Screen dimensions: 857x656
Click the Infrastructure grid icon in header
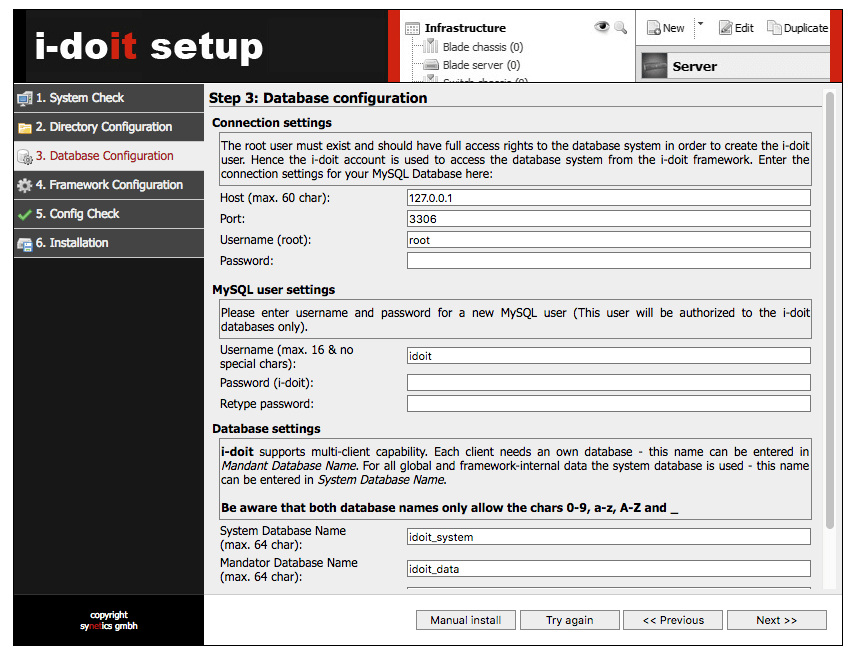tap(413, 28)
